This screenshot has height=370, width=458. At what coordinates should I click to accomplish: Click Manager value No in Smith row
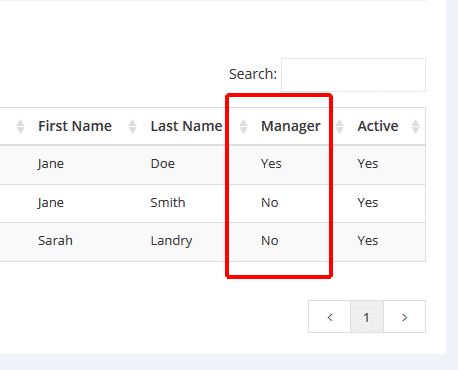click(x=270, y=203)
